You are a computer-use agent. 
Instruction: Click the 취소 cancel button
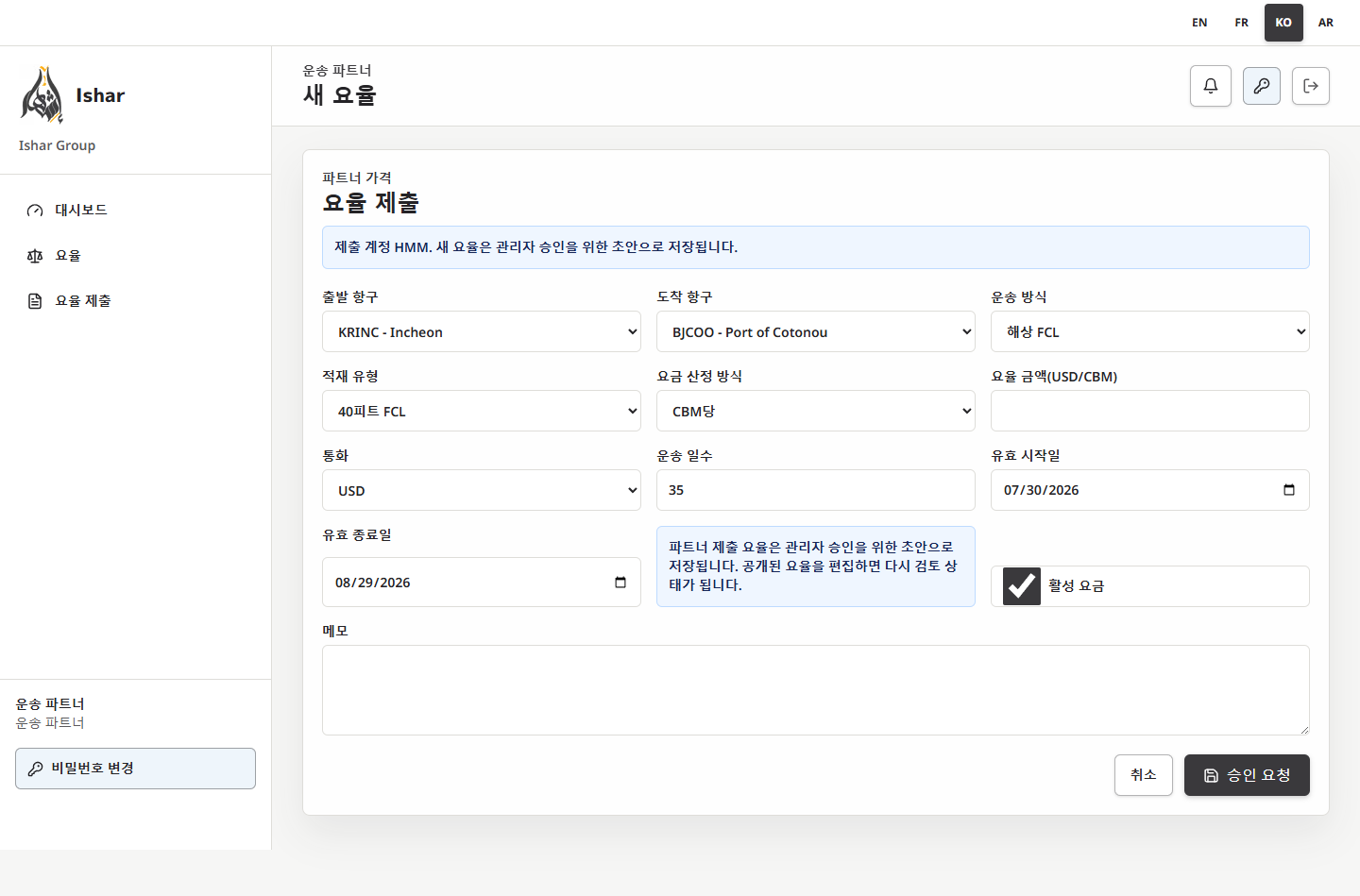coord(1144,775)
